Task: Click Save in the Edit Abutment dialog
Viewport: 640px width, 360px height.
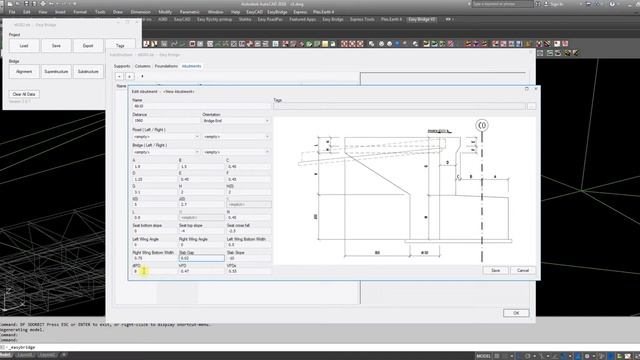Action: 496,270
